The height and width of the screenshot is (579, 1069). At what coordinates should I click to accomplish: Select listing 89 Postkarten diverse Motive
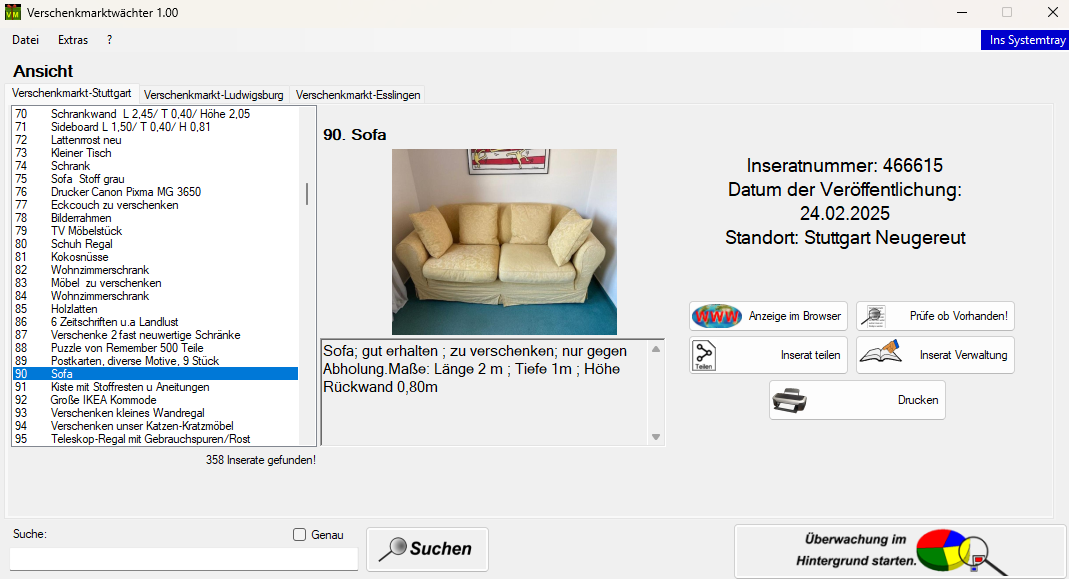pos(155,360)
